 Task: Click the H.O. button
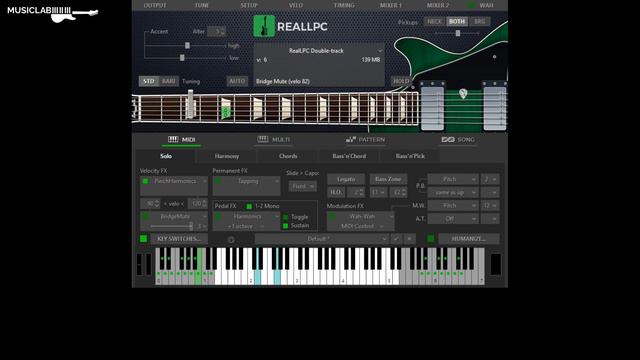[x=336, y=192]
